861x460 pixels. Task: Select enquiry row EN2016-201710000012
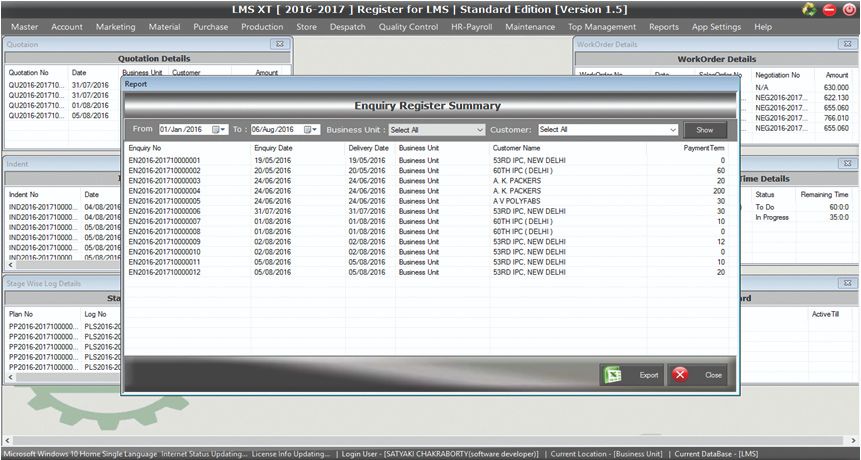coord(429,272)
